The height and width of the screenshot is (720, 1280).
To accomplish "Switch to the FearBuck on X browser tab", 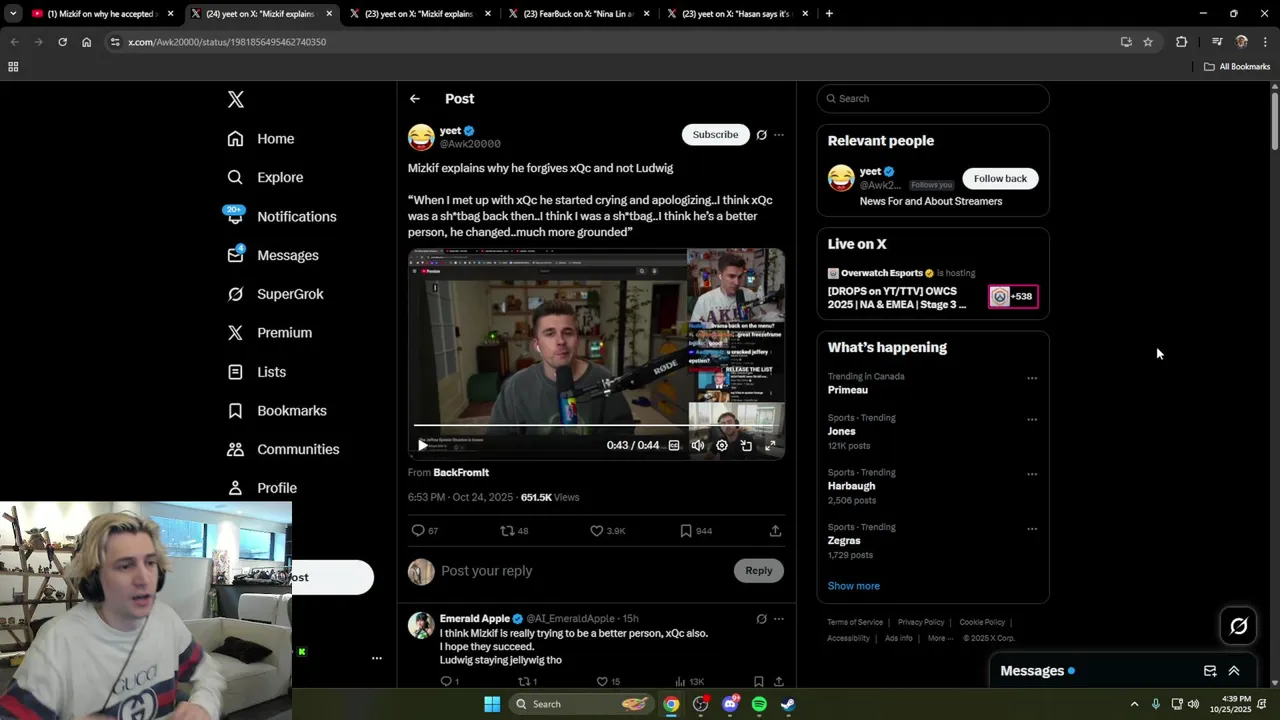I will click(579, 14).
